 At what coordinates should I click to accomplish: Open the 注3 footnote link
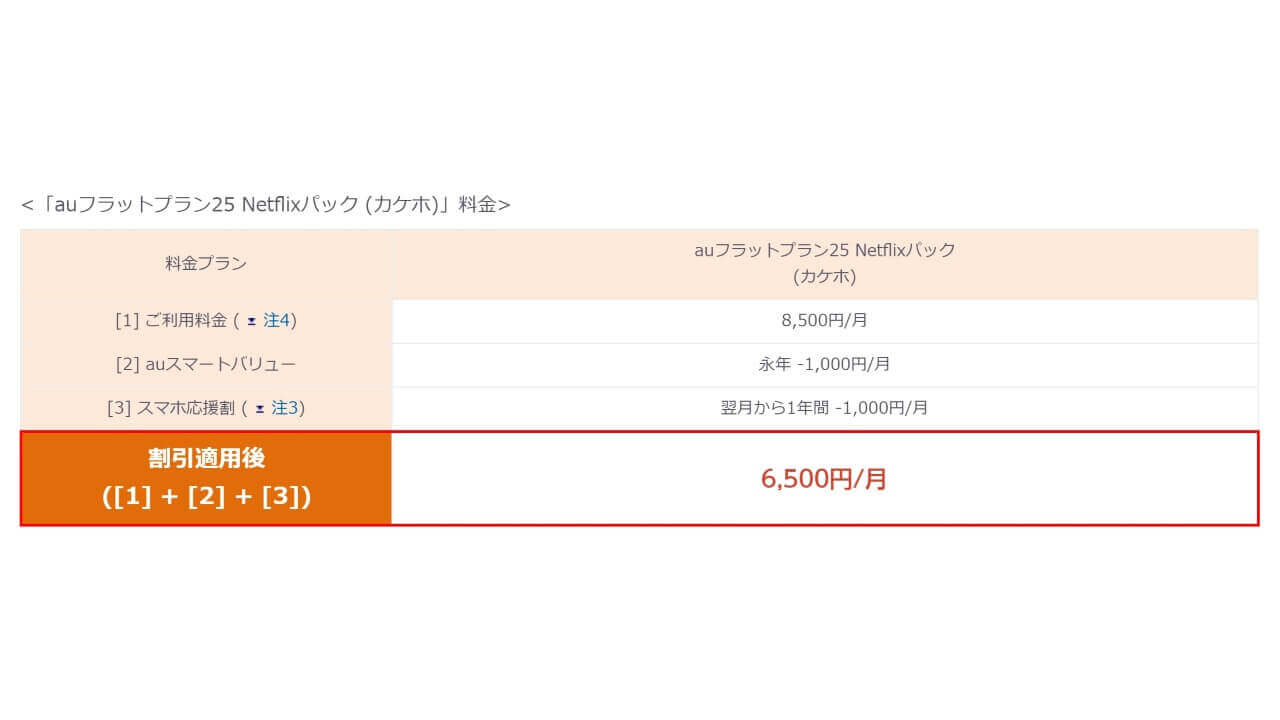coord(285,408)
